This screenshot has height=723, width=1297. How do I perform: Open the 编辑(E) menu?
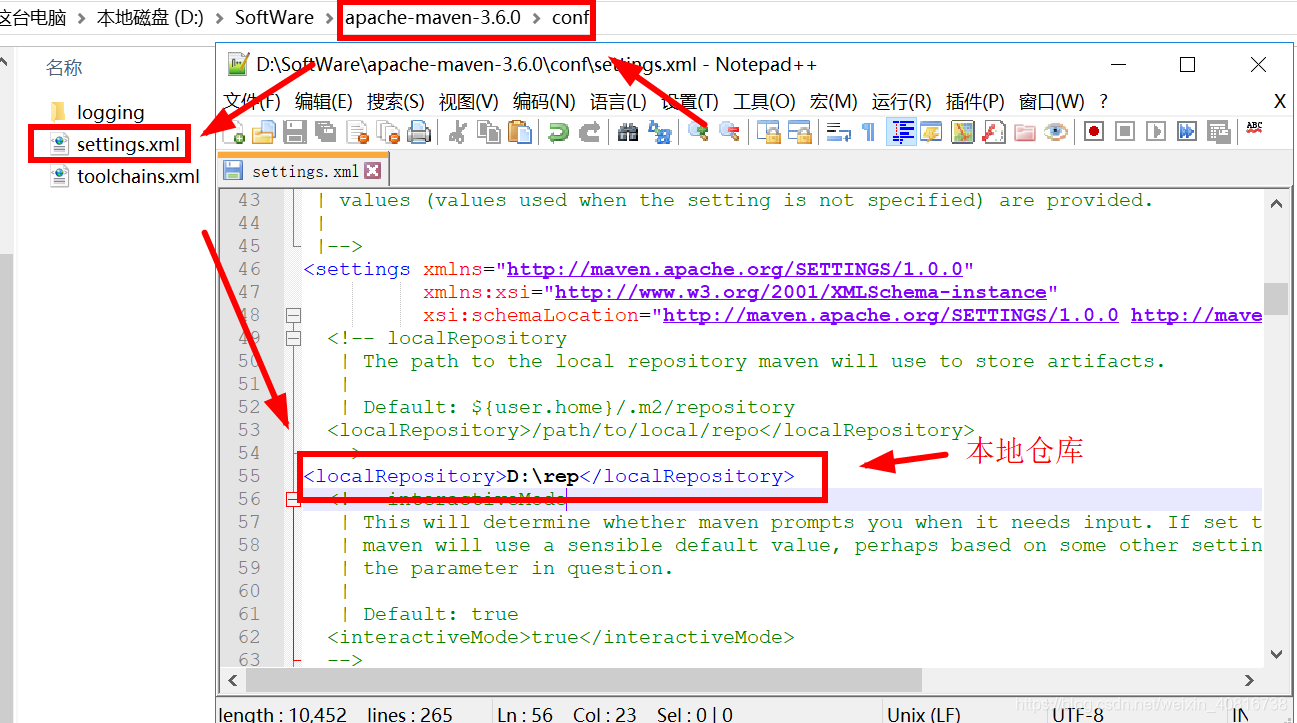[324, 102]
